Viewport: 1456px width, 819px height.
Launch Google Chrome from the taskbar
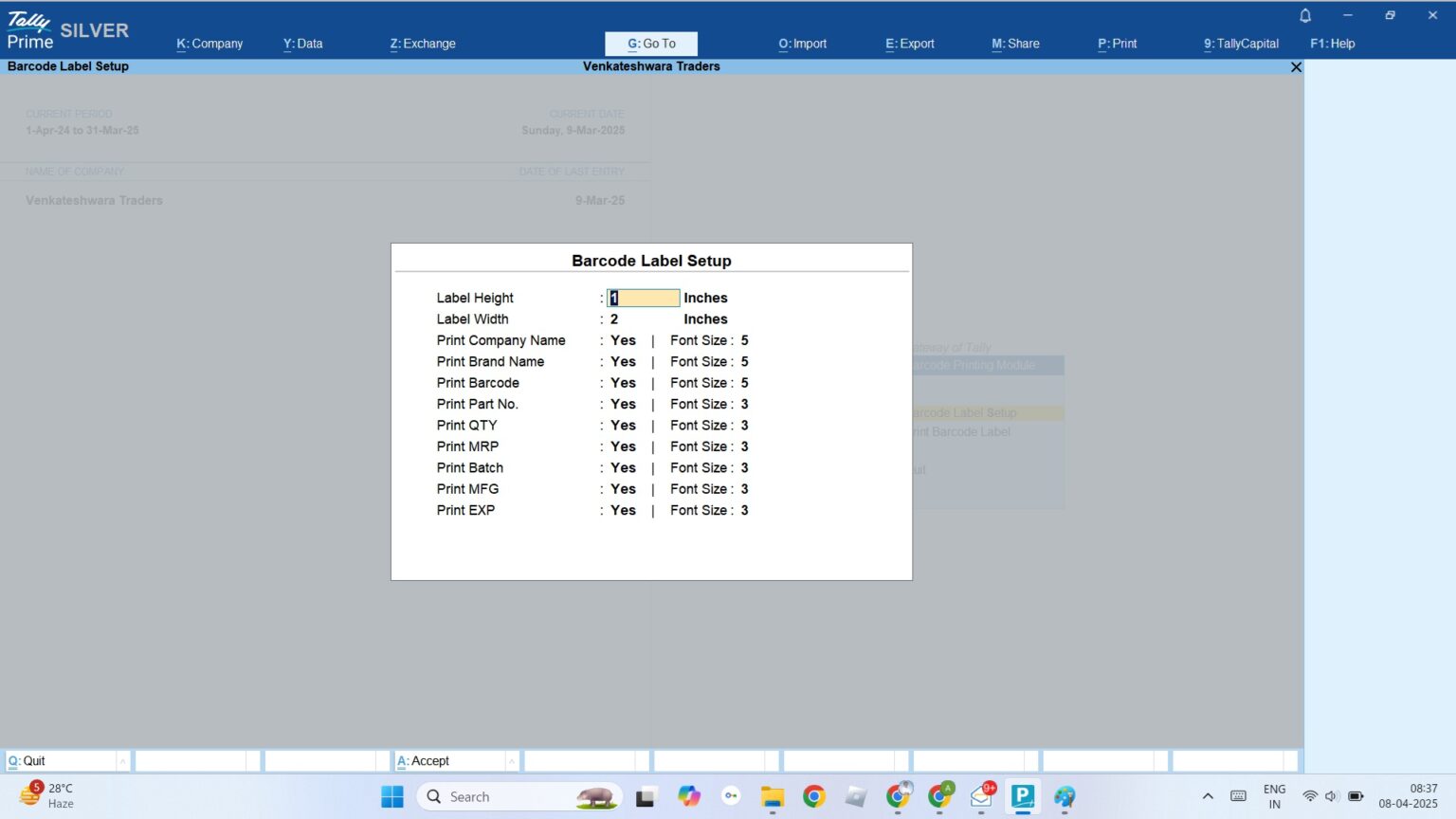(814, 796)
